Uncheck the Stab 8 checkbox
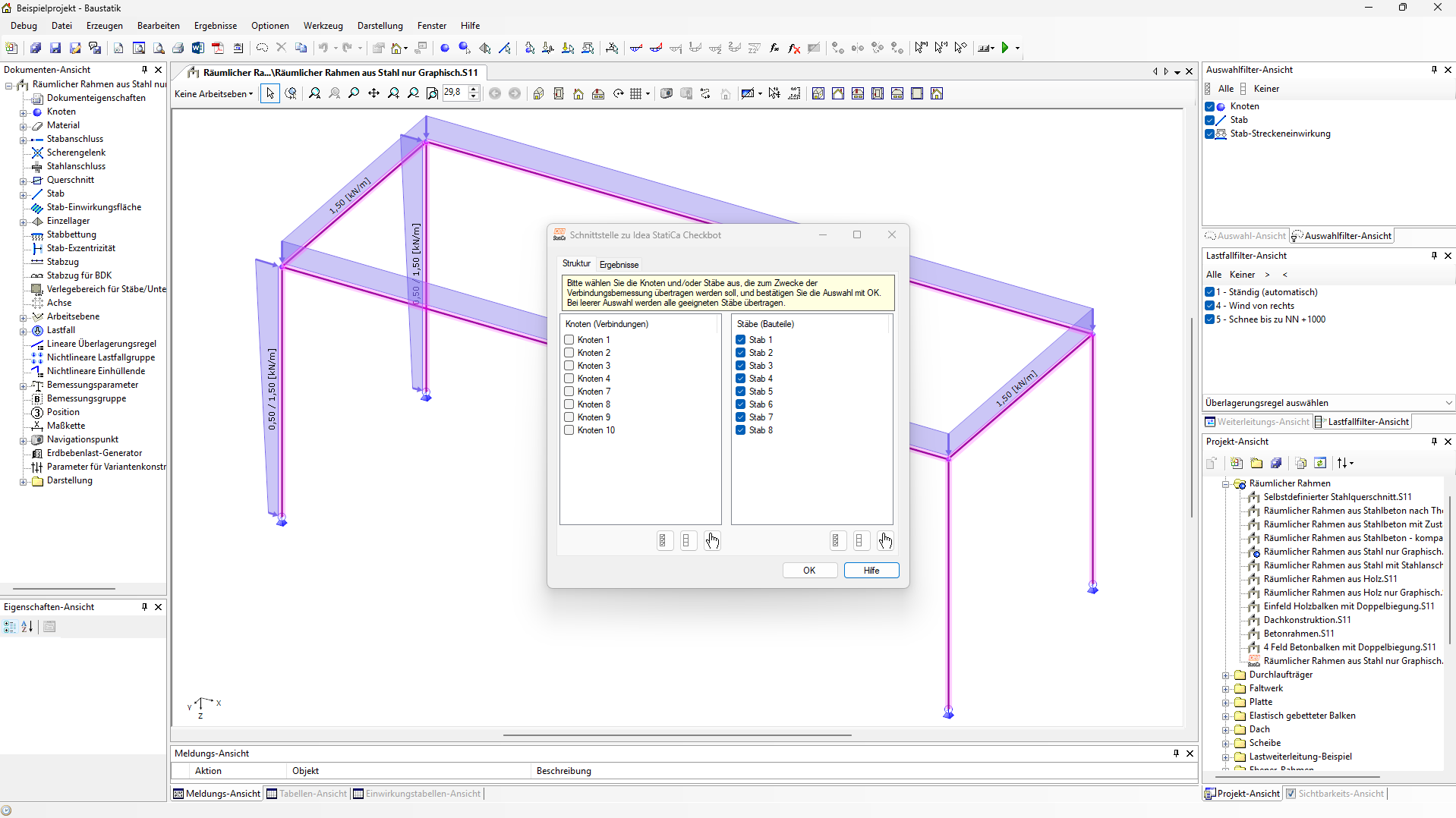Viewport: 1456px width, 818px height. pos(740,430)
